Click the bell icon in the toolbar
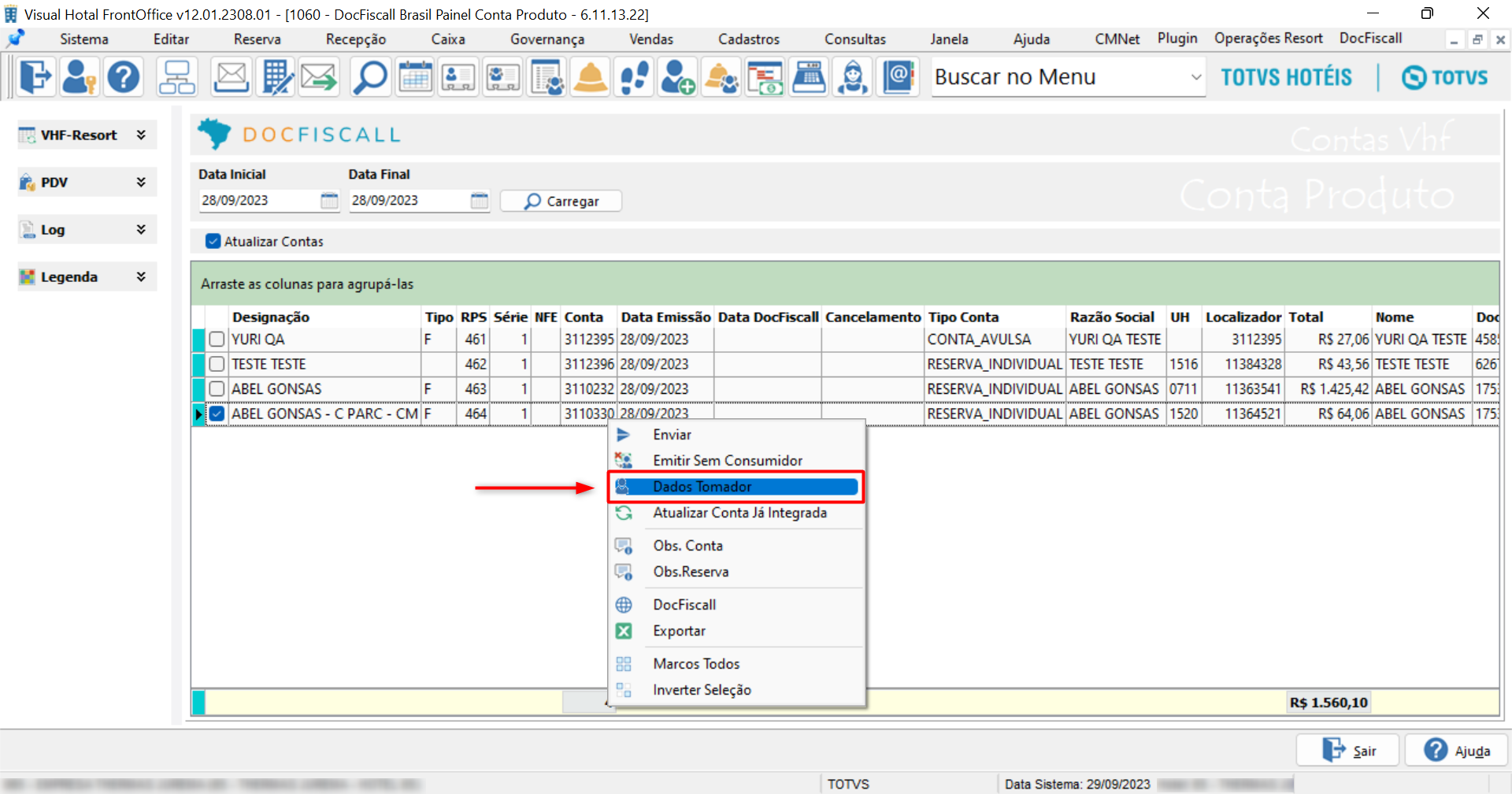The width and height of the screenshot is (1512, 794). (591, 77)
